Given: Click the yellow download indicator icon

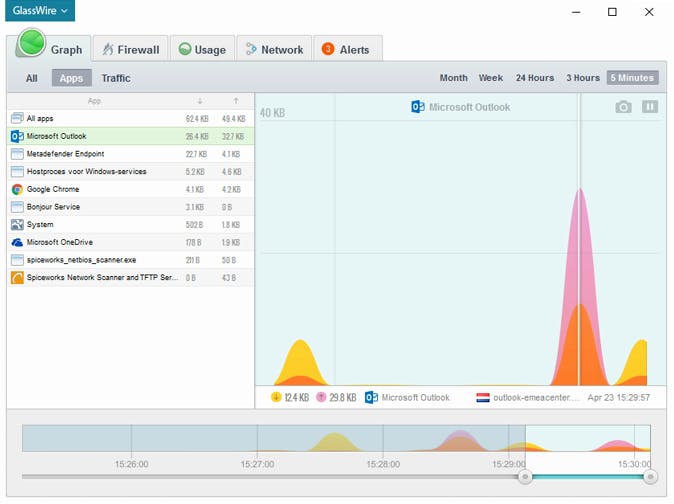Looking at the screenshot, I should [276, 397].
